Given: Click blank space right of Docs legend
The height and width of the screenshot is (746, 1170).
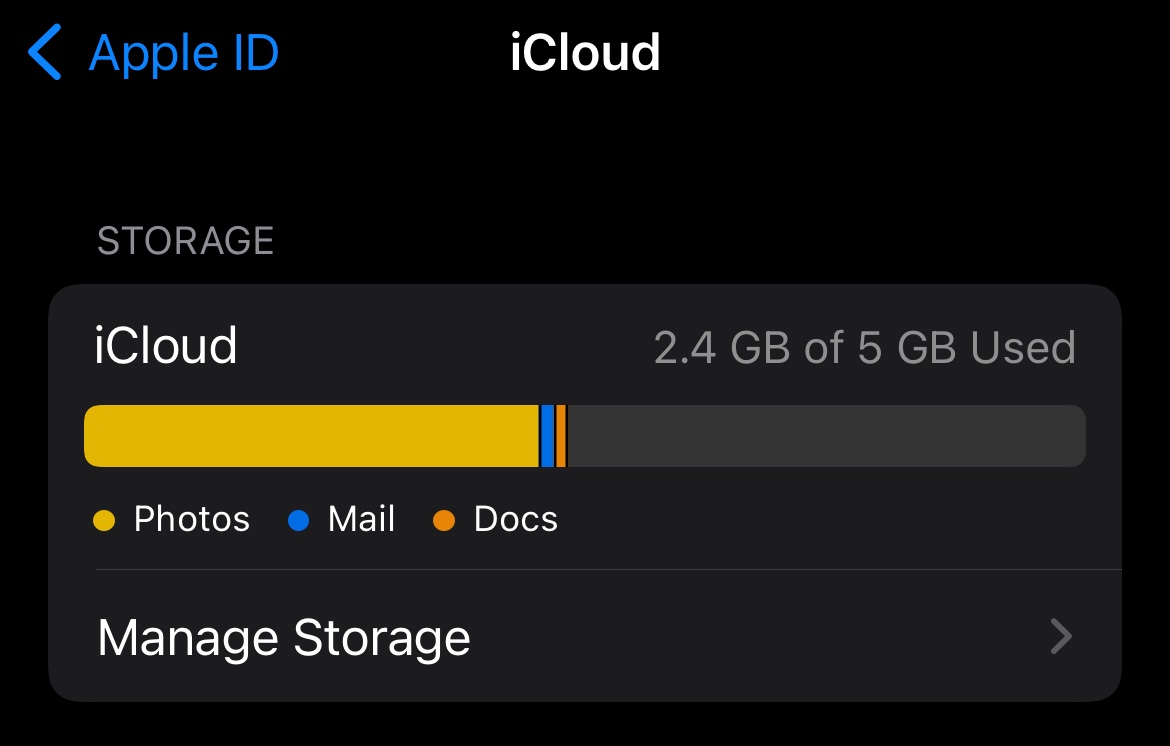Looking at the screenshot, I should [820, 520].
